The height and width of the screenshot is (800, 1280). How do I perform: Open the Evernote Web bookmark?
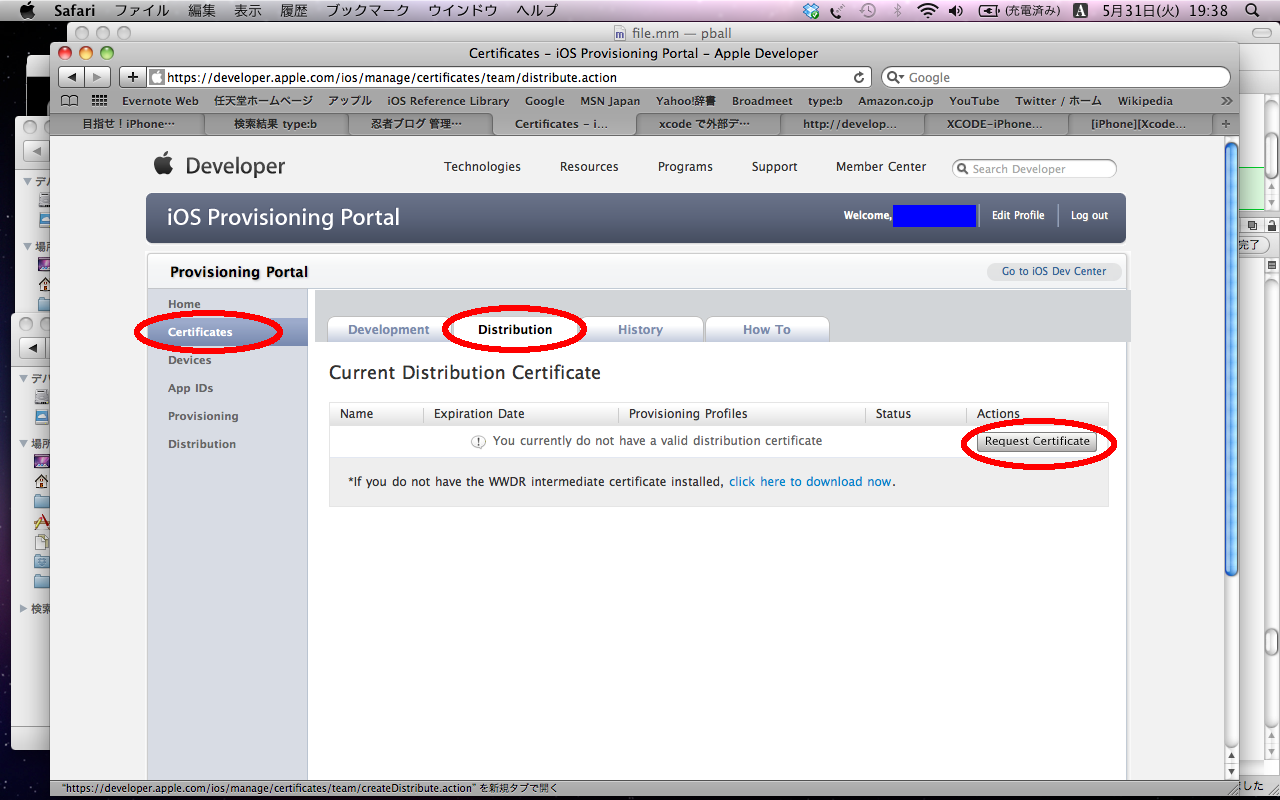tap(160, 101)
